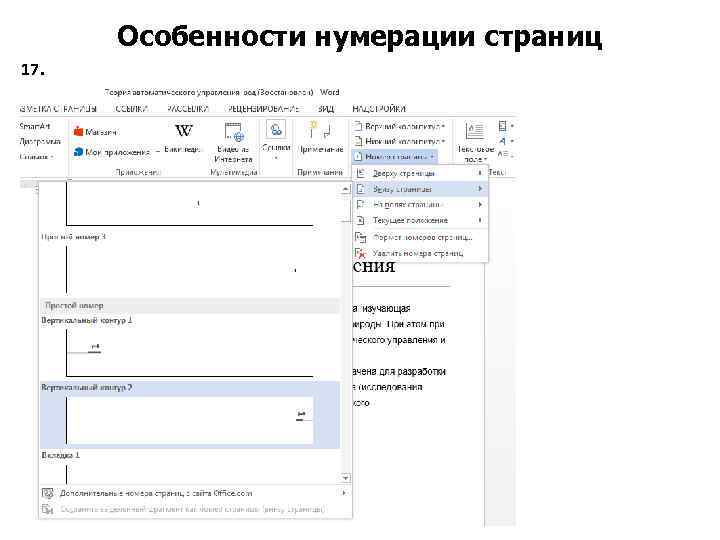The height and width of the screenshot is (540, 720).
Task: Open the РАЗМЕТКА СТРАНИЦЫ ribbon tab
Action: click(58, 109)
